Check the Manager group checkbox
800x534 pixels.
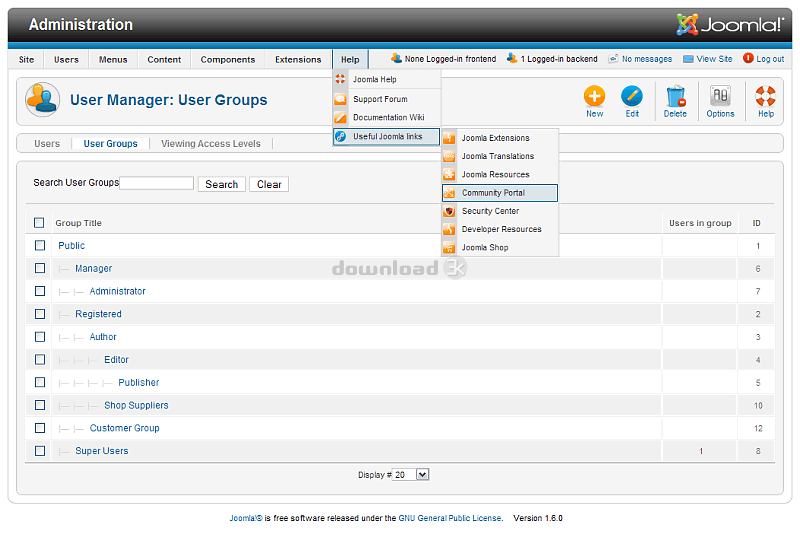pyautogui.click(x=40, y=268)
